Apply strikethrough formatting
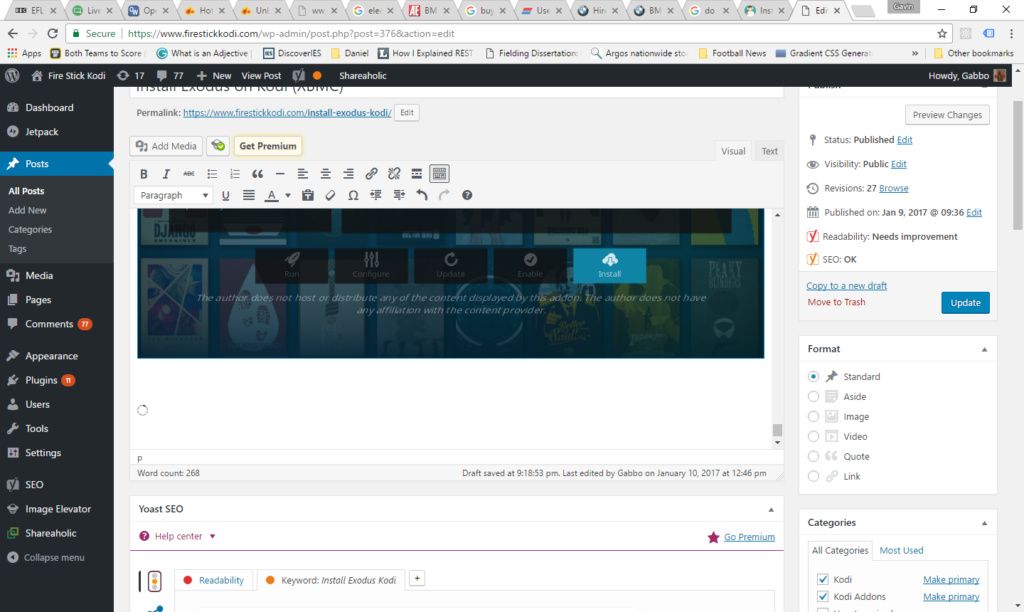The image size is (1024, 612). pyautogui.click(x=189, y=174)
